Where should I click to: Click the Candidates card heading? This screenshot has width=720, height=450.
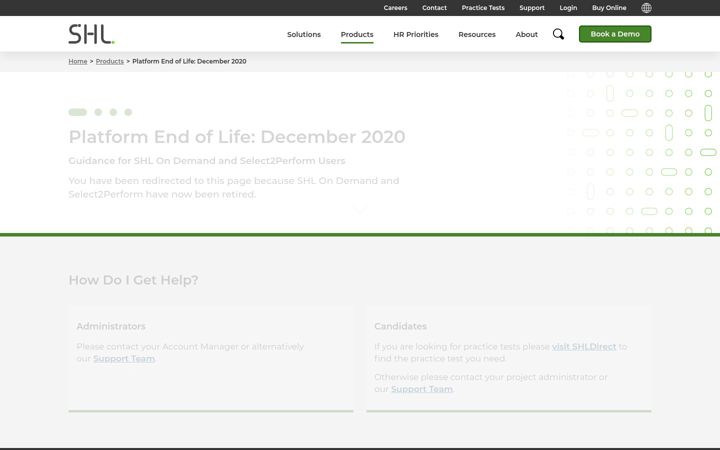click(x=400, y=326)
